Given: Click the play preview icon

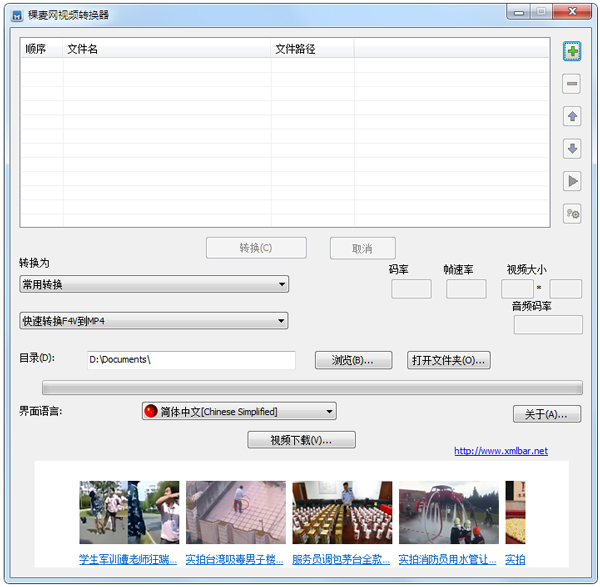Looking at the screenshot, I should click(572, 181).
